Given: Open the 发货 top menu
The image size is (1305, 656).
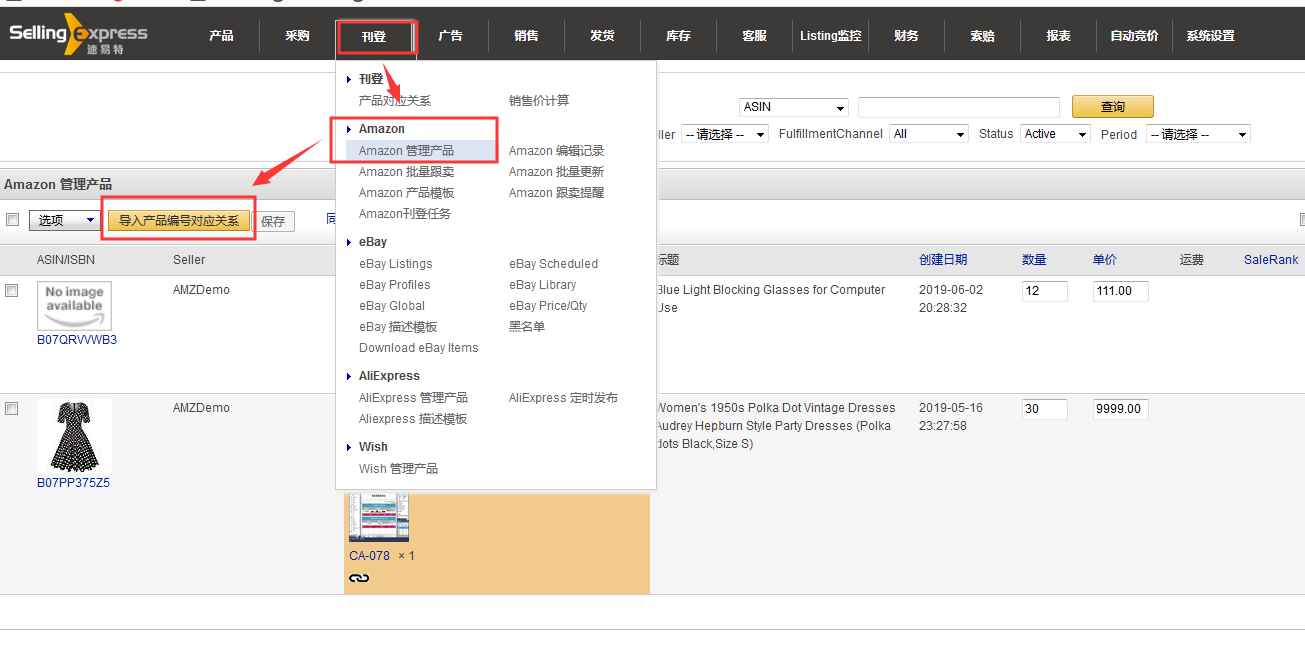Looking at the screenshot, I should pyautogui.click(x=602, y=36).
